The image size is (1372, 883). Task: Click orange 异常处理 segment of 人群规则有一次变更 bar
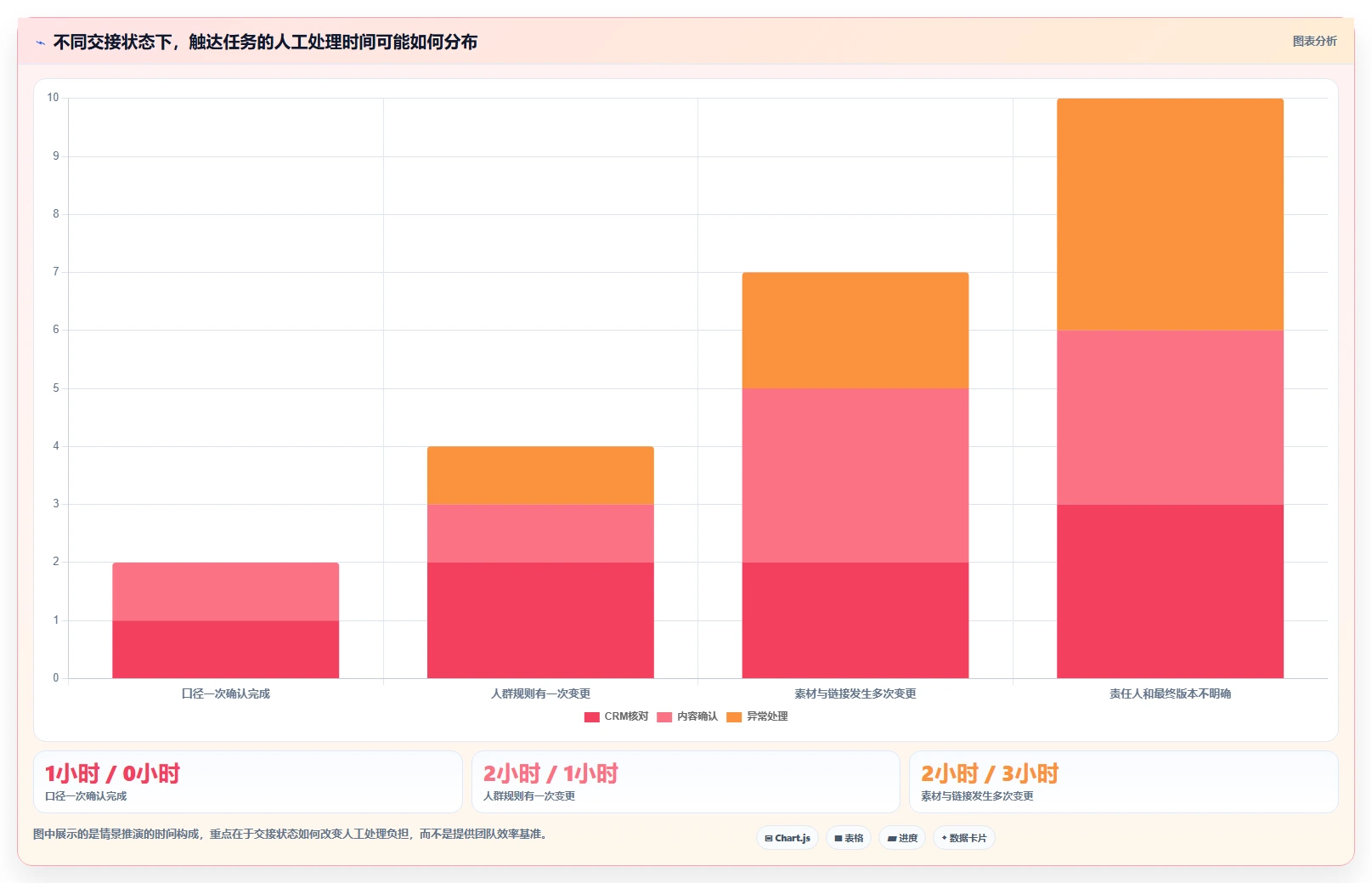coord(540,475)
